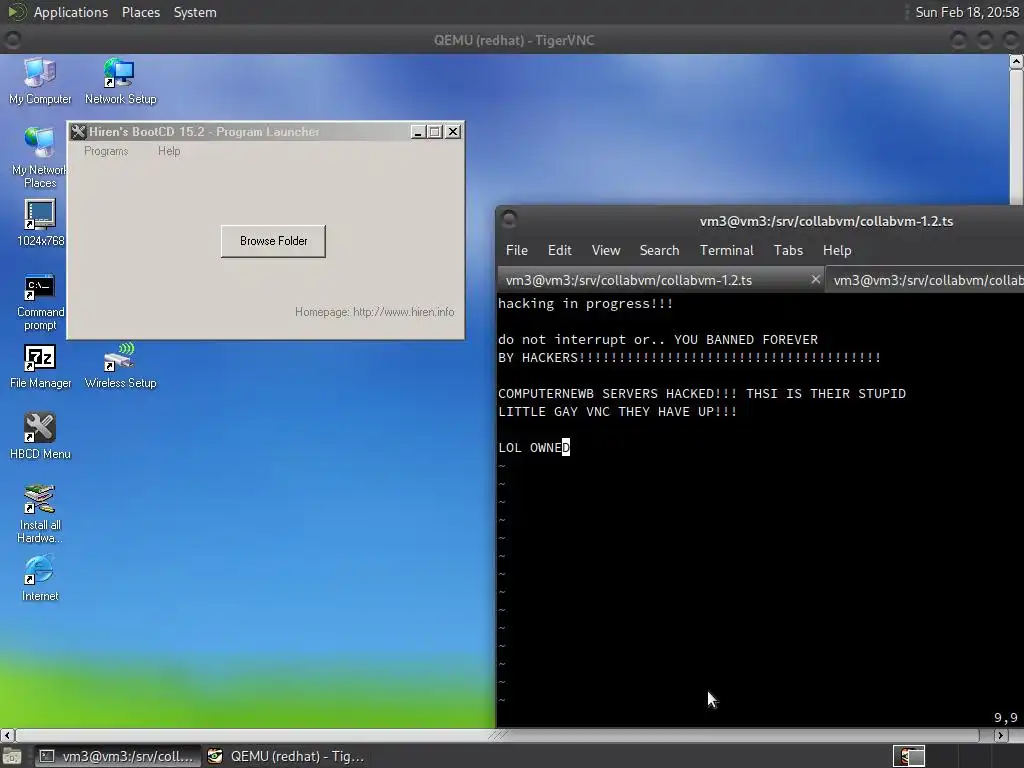Open Network Setup desktop icon
Viewport: 1024px width, 768px height.
pos(120,81)
